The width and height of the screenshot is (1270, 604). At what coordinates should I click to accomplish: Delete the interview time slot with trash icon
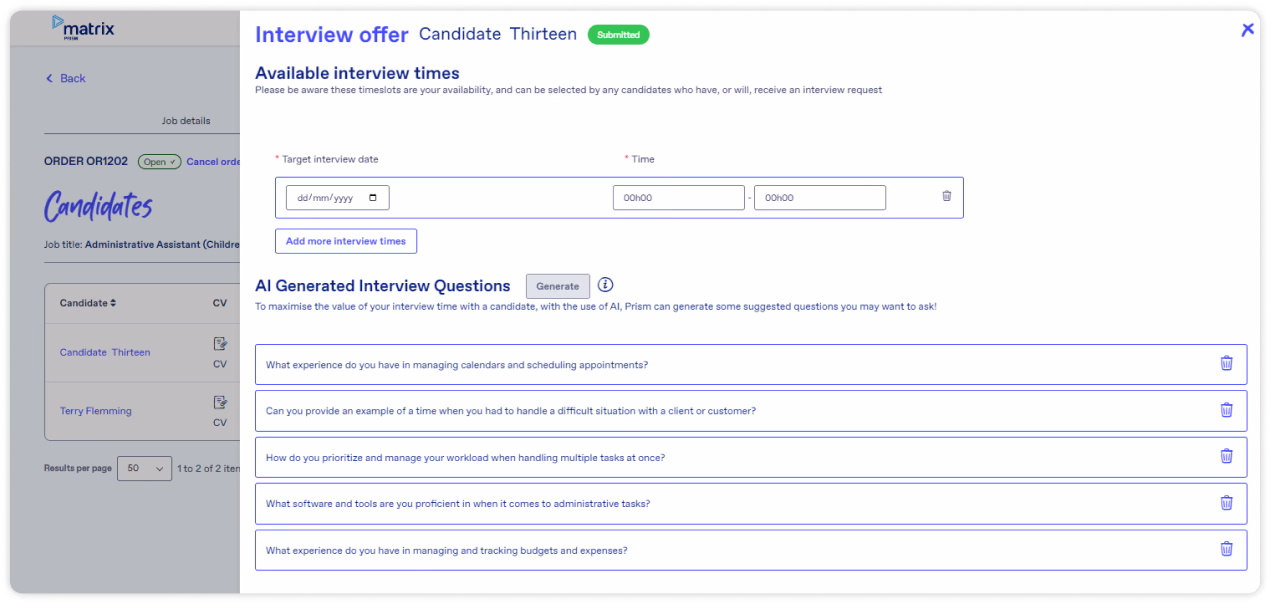(x=946, y=196)
